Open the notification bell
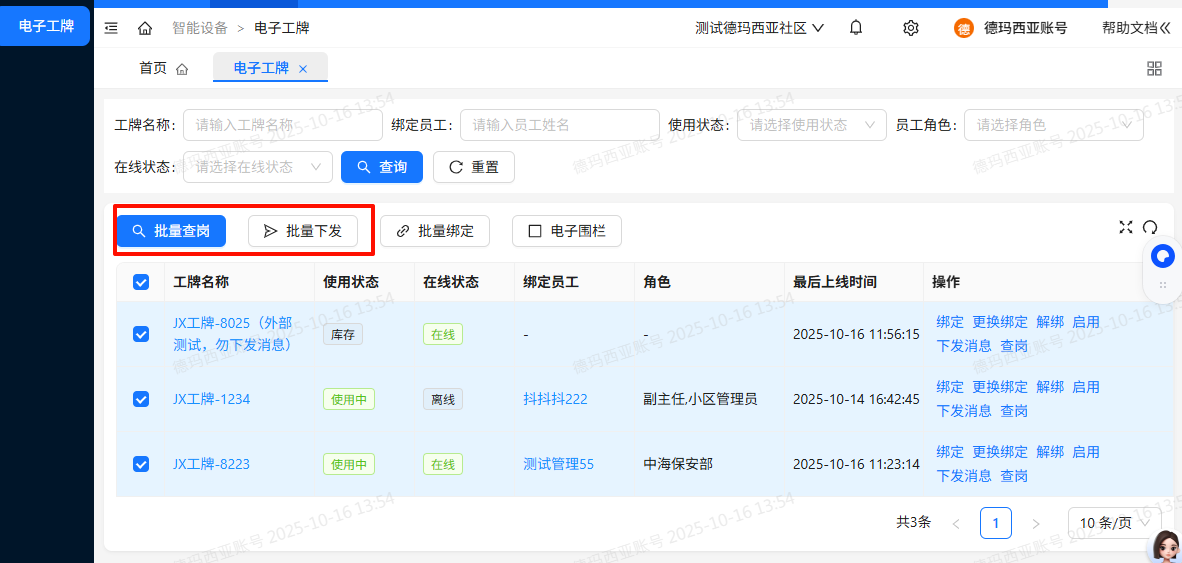1182x563 pixels. click(x=856, y=28)
